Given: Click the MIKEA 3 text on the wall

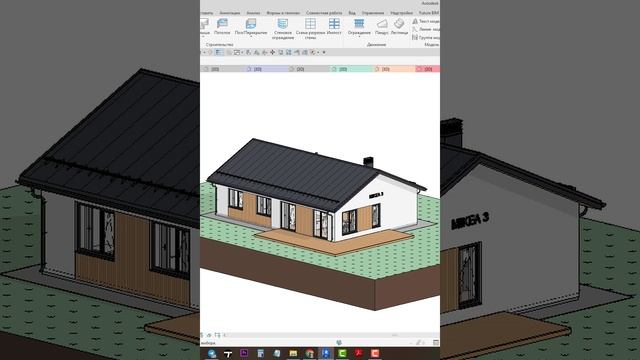Looking at the screenshot, I should [376, 196].
